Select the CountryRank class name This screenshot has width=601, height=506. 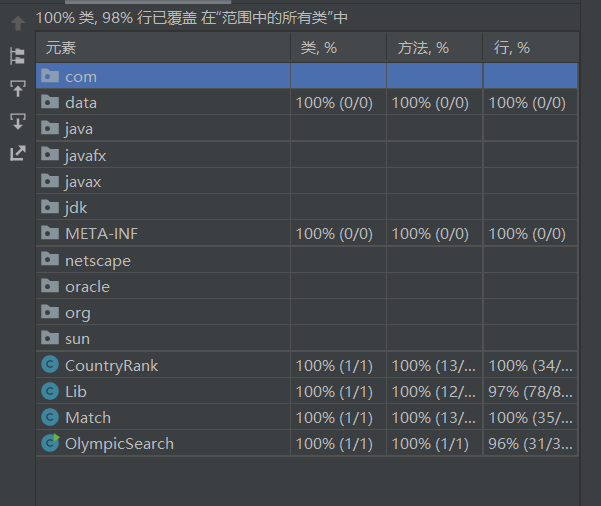[111, 366]
